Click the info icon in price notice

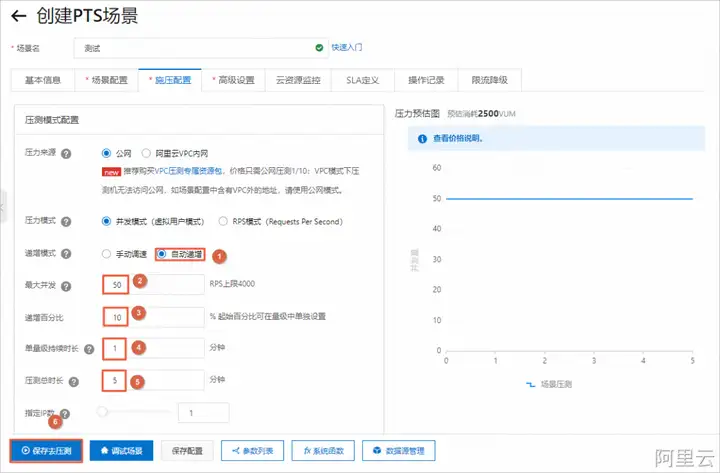(x=422, y=139)
